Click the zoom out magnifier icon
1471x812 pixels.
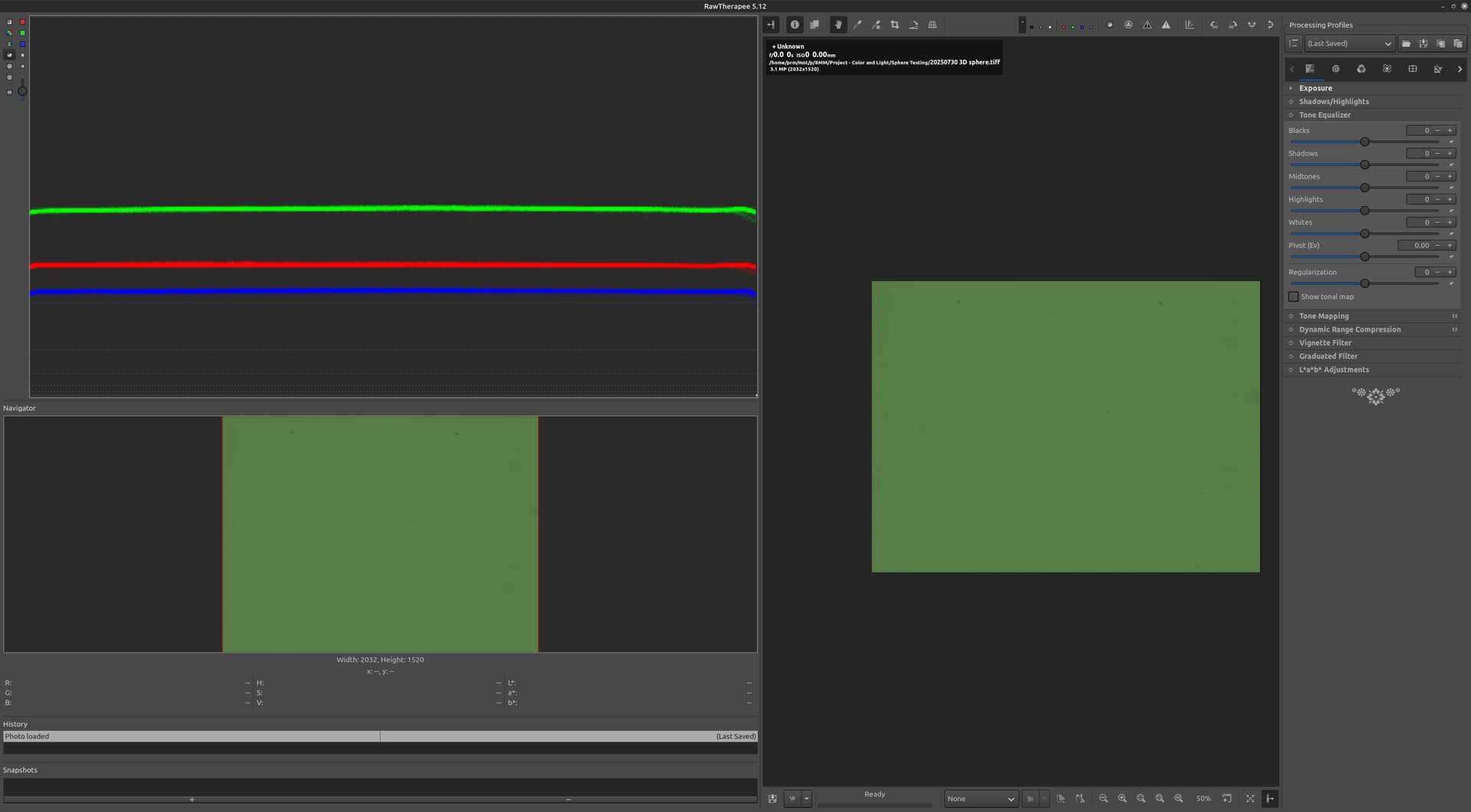(x=1103, y=799)
